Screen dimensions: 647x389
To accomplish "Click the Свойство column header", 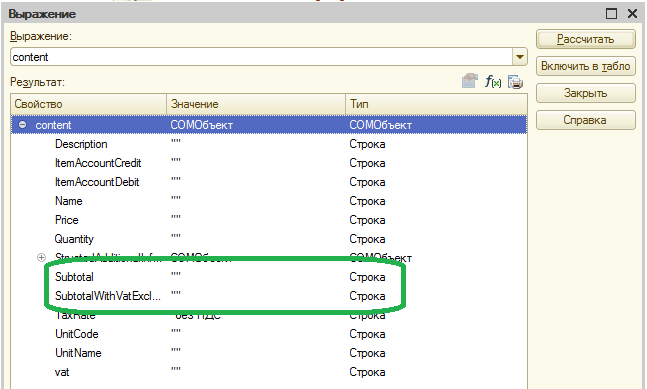I will (89, 104).
